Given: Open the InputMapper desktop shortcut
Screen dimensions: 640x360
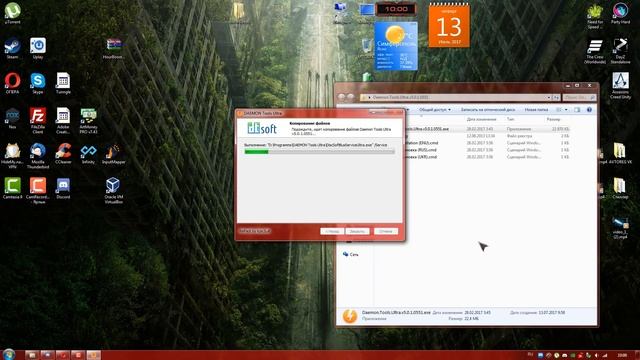Looking at the screenshot, I should (113, 153).
